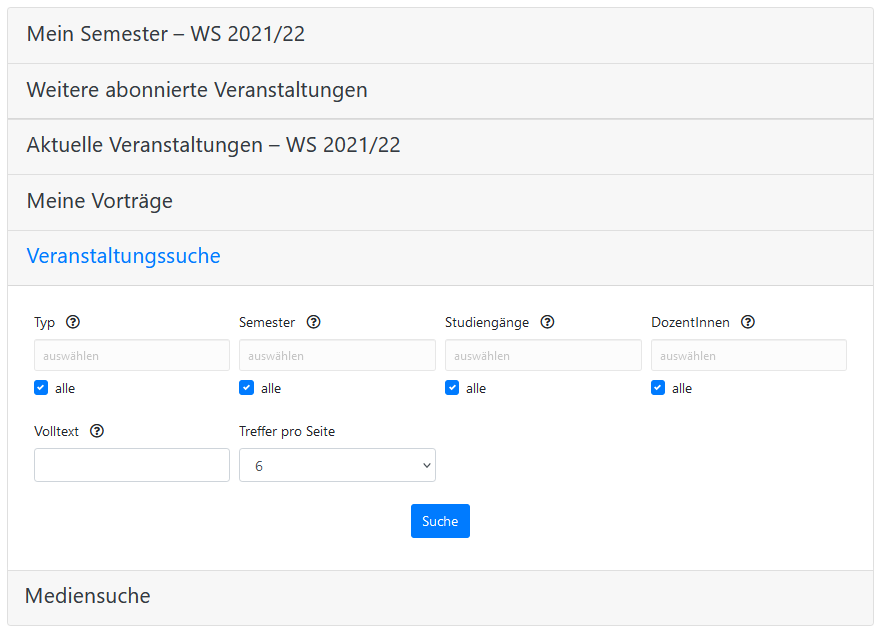Image resolution: width=882 pixels, height=632 pixels.
Task: Show the Volltext help question mark
Action: pos(97,432)
